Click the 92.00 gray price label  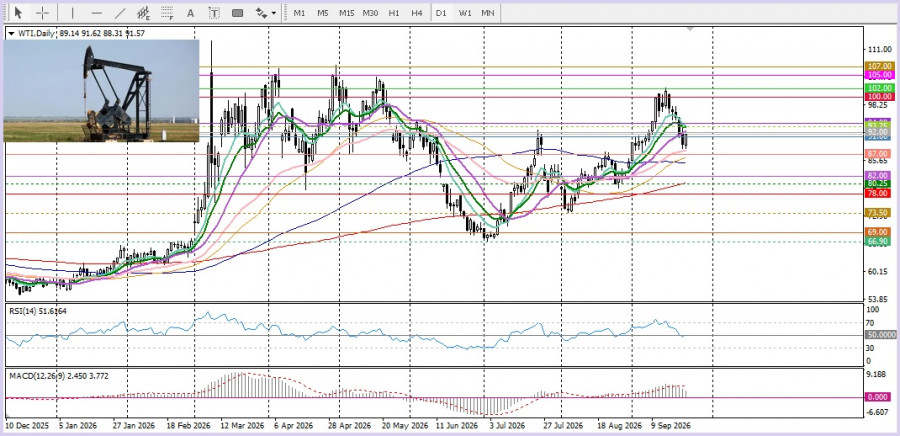pyautogui.click(x=880, y=132)
